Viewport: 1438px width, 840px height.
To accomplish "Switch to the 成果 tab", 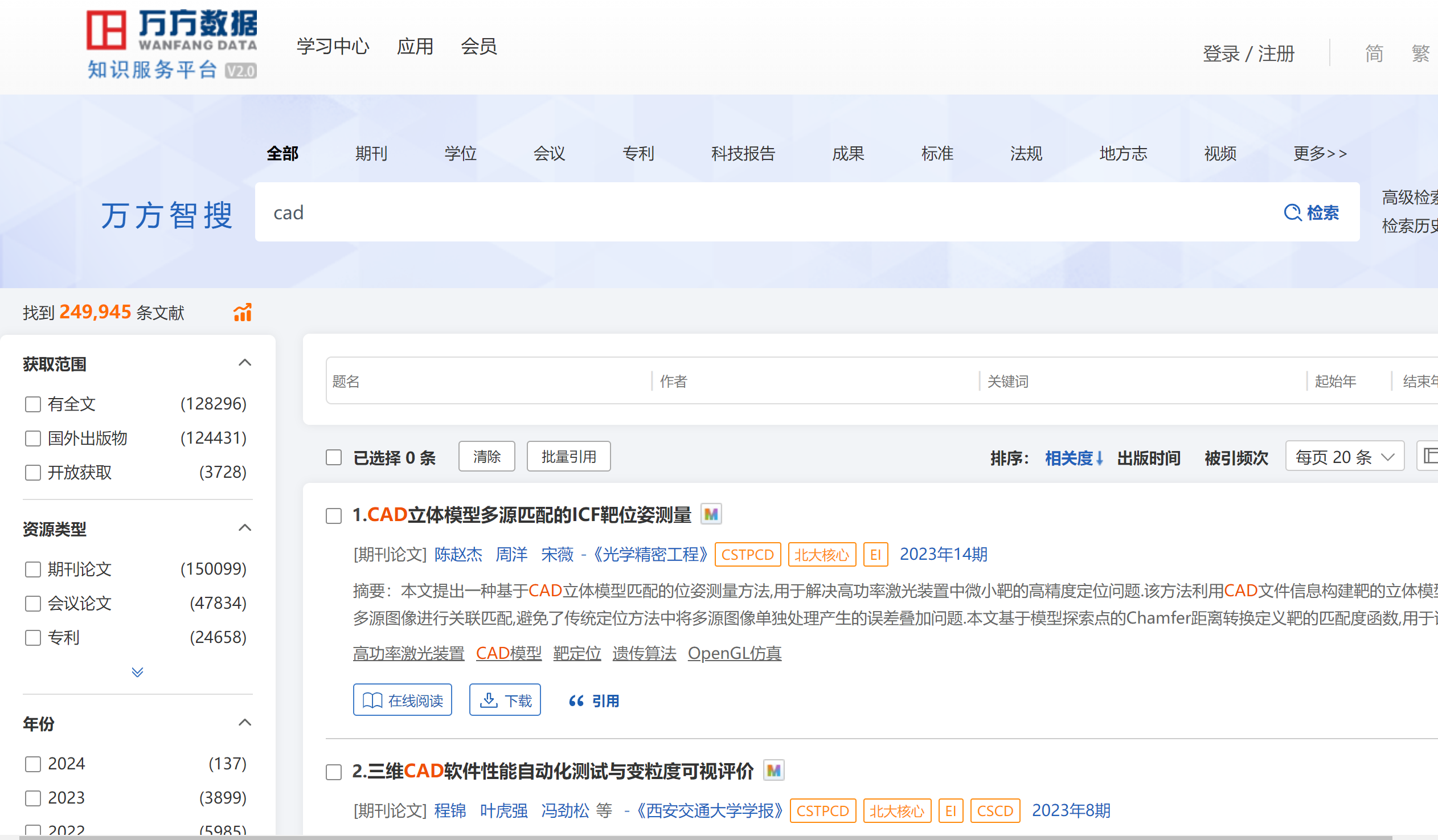I will [849, 153].
